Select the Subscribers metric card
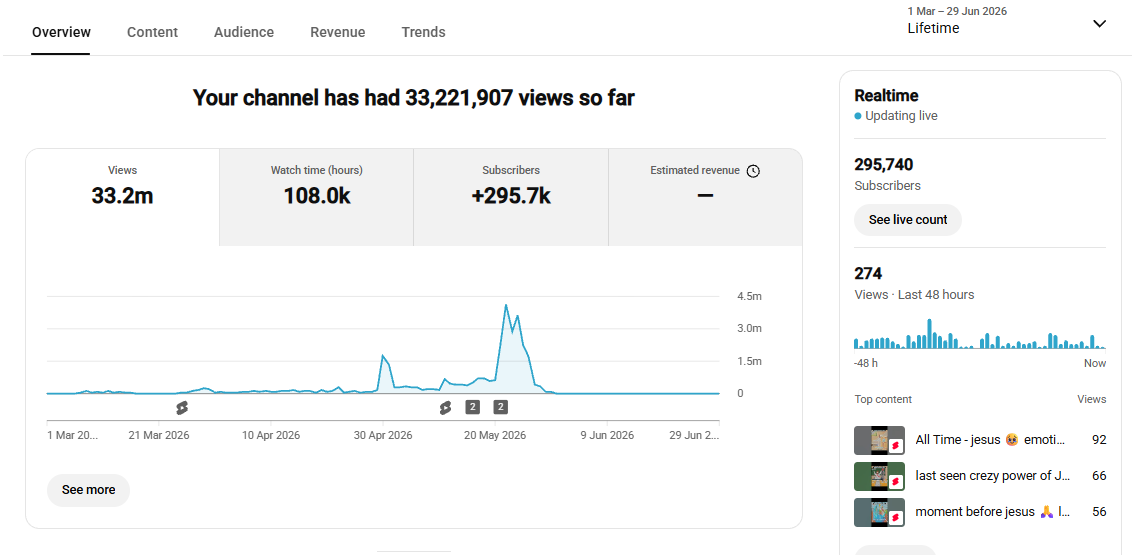 coord(511,198)
